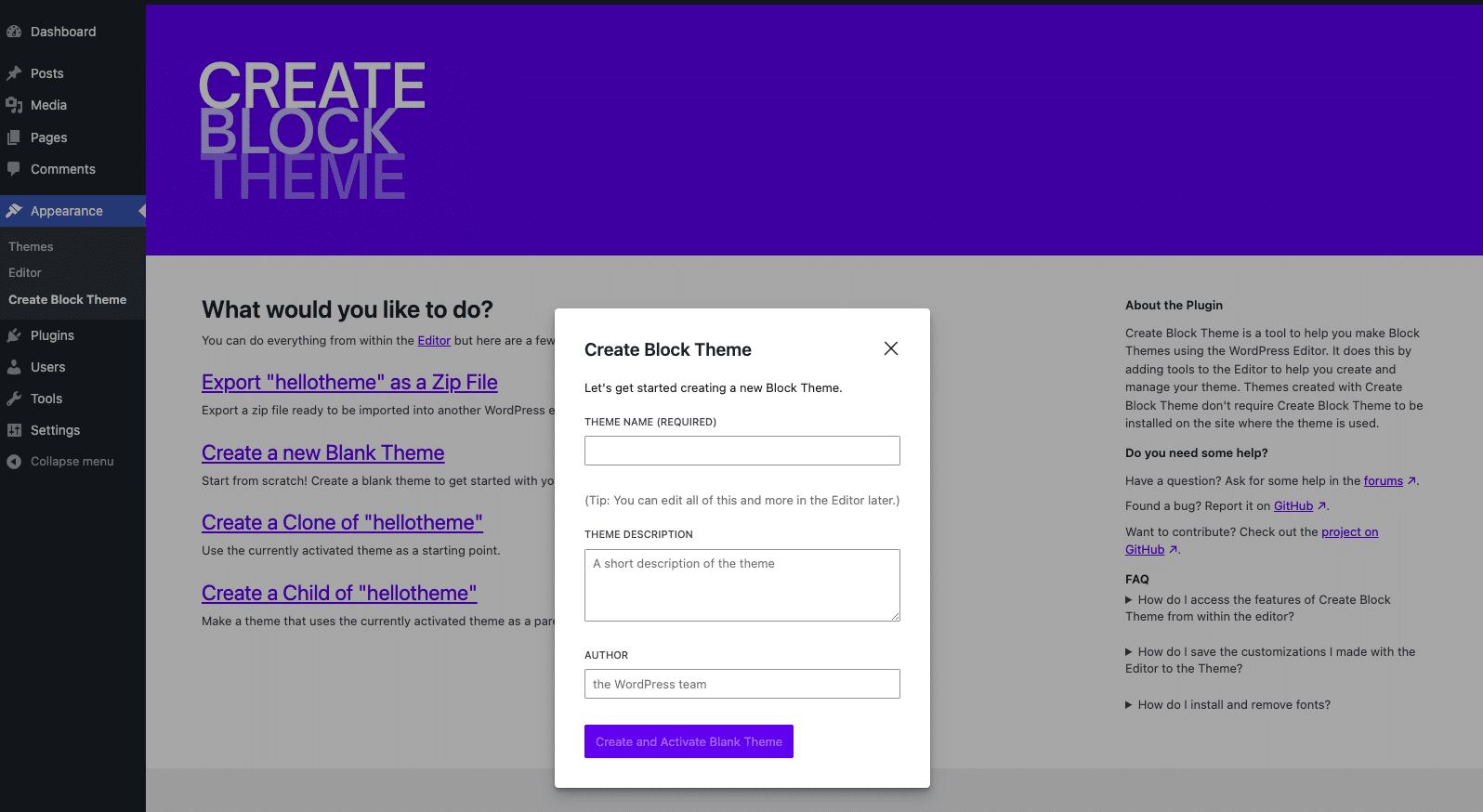Click into the Theme Description textarea
This screenshot has height=812, width=1483.
741,585
